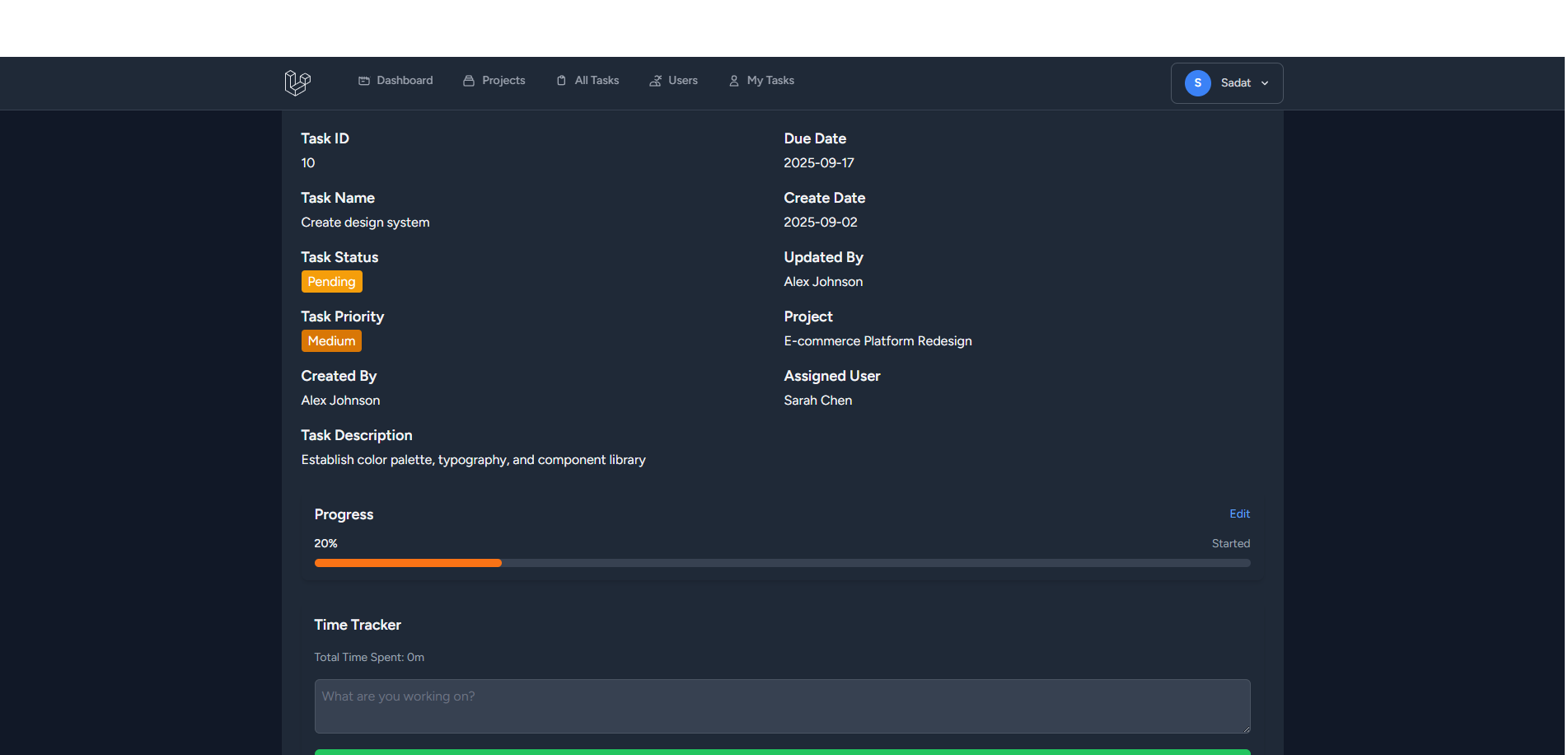Click the Laravel logo icon
The image size is (1568, 755).
click(297, 82)
